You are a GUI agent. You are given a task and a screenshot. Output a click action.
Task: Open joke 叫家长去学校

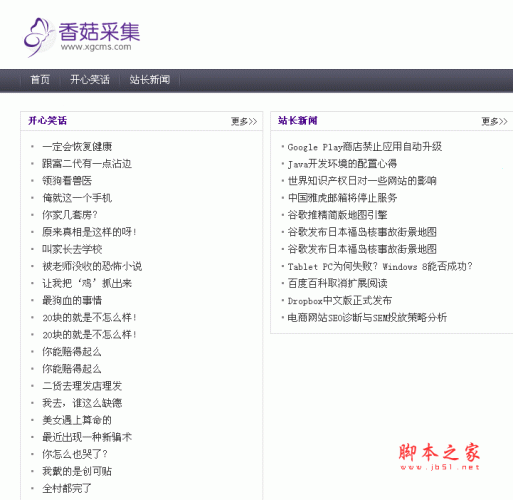pos(72,249)
